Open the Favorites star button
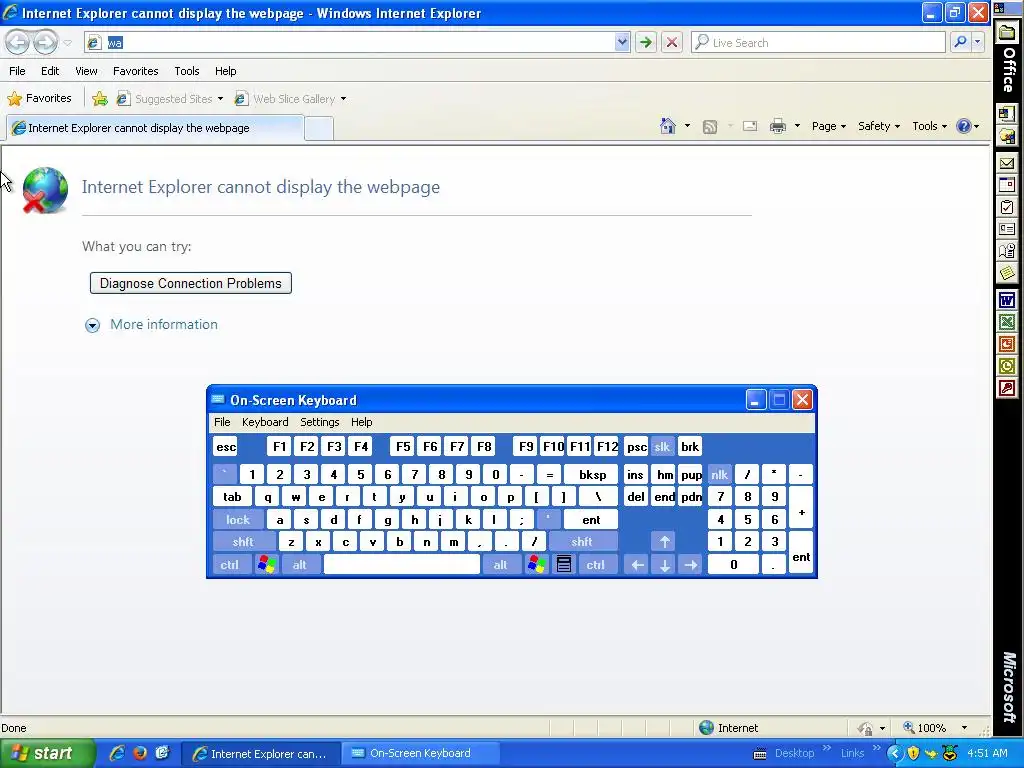Screen dimensions: 1024x768 40,99
